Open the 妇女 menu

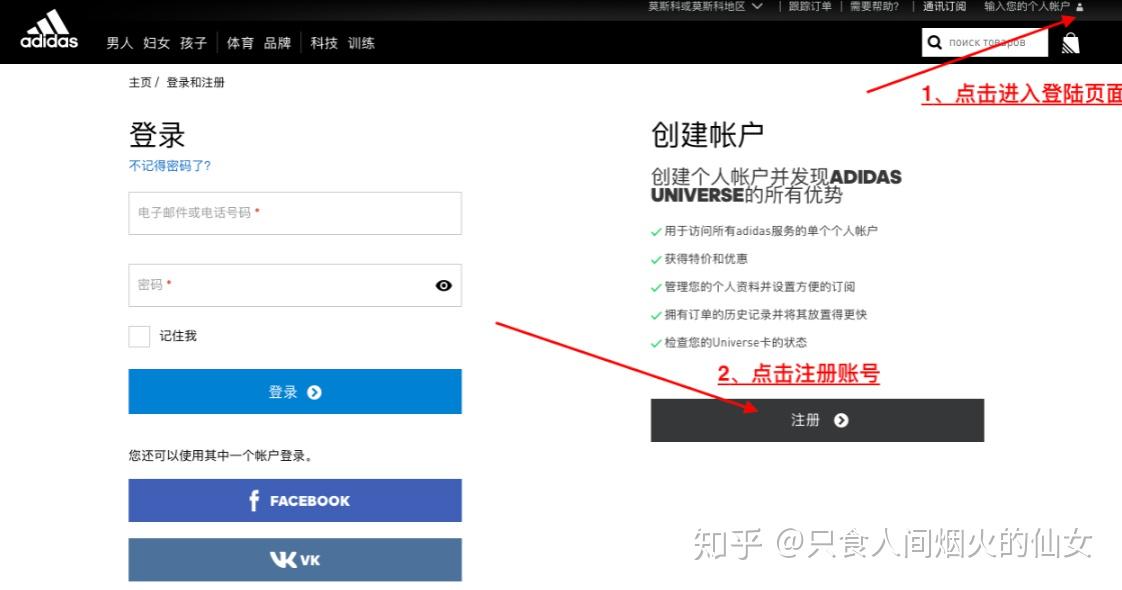coord(157,43)
